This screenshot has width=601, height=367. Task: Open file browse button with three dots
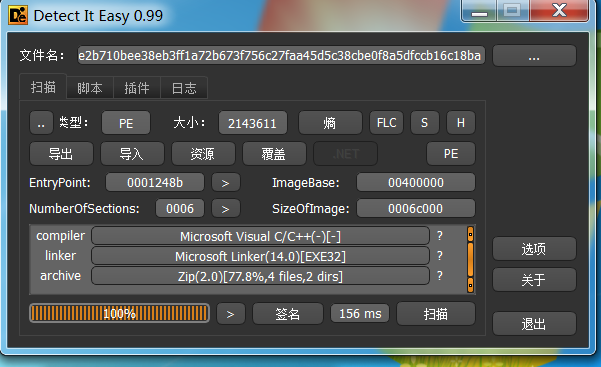tap(534, 56)
